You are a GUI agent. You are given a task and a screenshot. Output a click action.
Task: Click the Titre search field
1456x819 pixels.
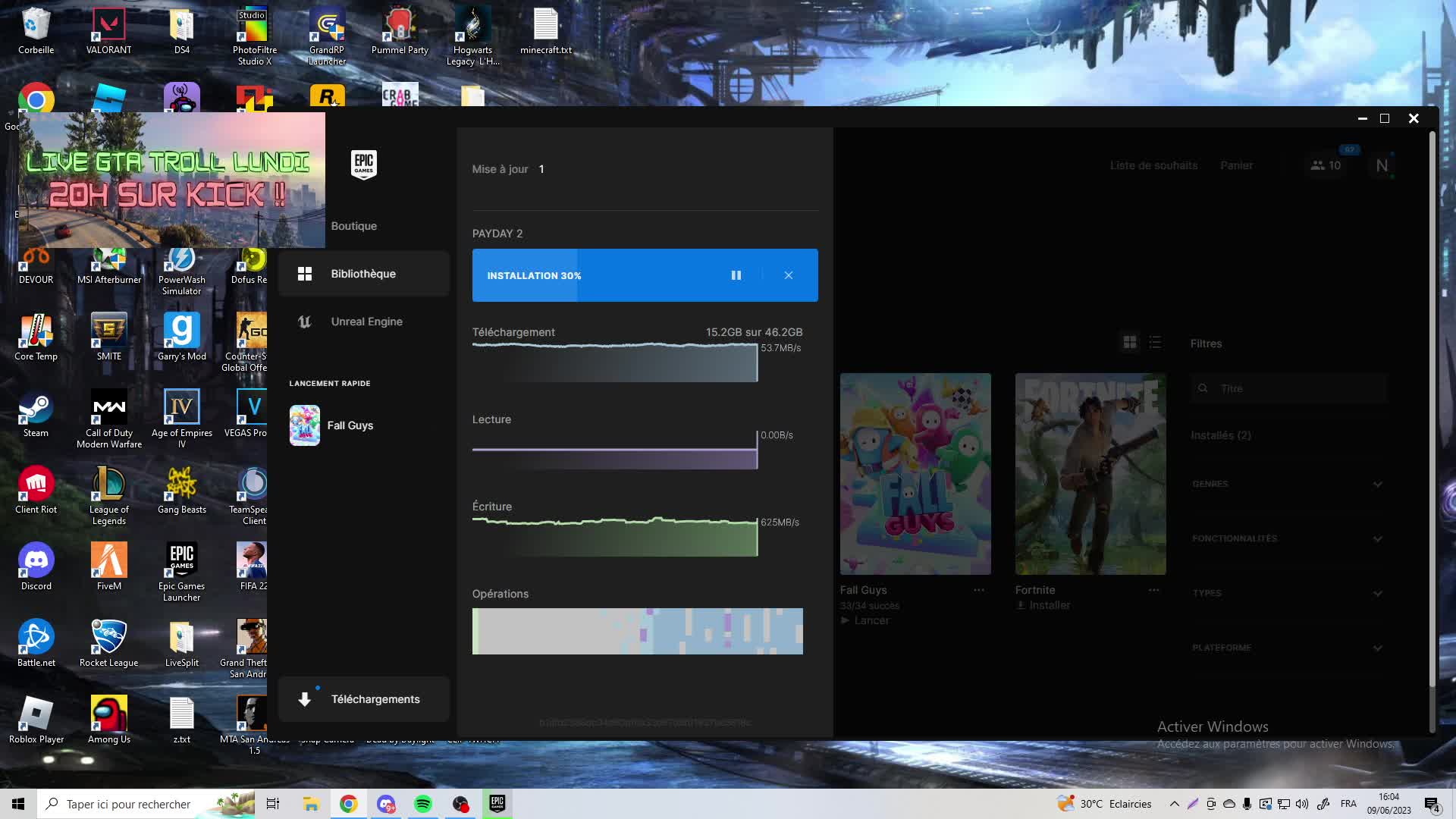[x=1288, y=388]
